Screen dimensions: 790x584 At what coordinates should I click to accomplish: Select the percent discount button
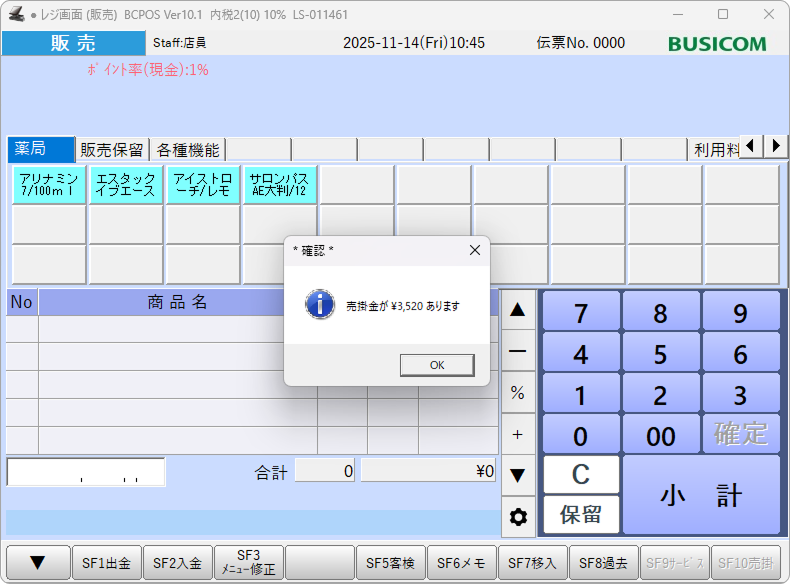coord(518,393)
